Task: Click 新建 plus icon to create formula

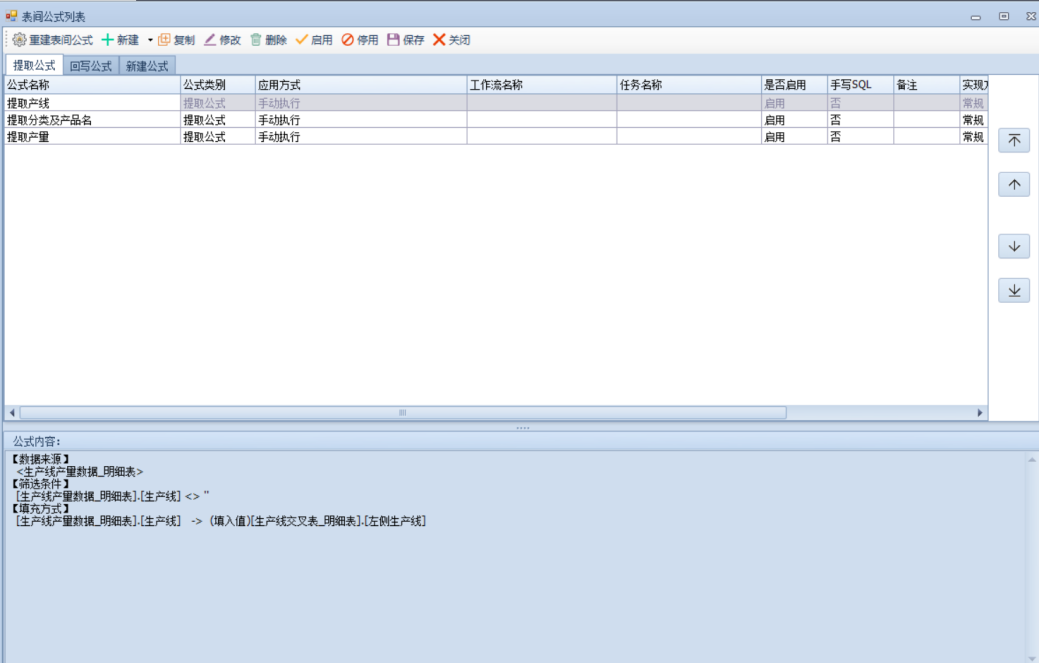Action: (x=108, y=40)
